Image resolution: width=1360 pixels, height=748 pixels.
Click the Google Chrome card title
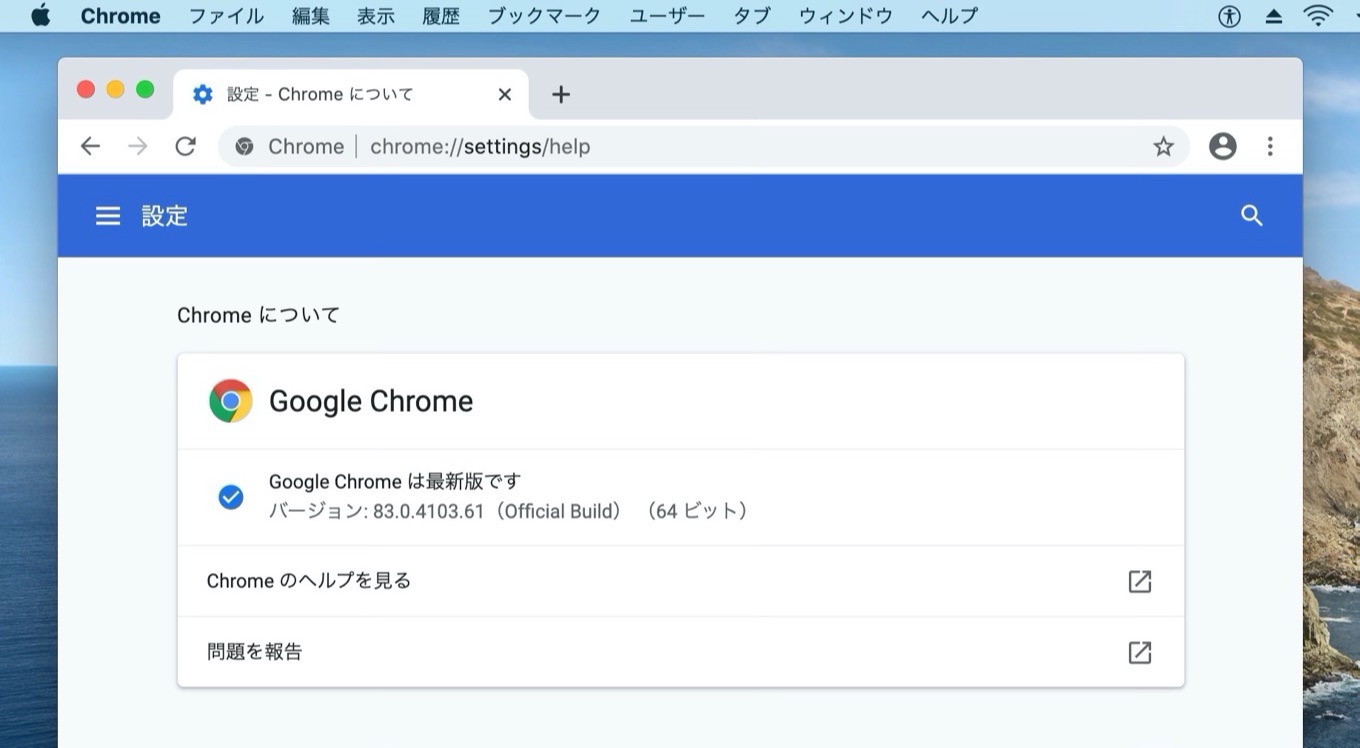pyautogui.click(x=371, y=401)
